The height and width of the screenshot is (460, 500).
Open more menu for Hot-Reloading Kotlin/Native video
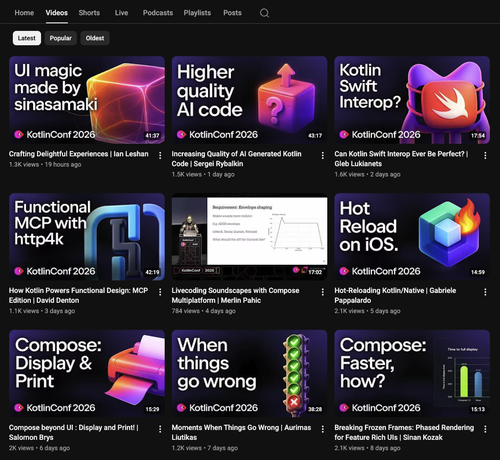tap(485, 292)
